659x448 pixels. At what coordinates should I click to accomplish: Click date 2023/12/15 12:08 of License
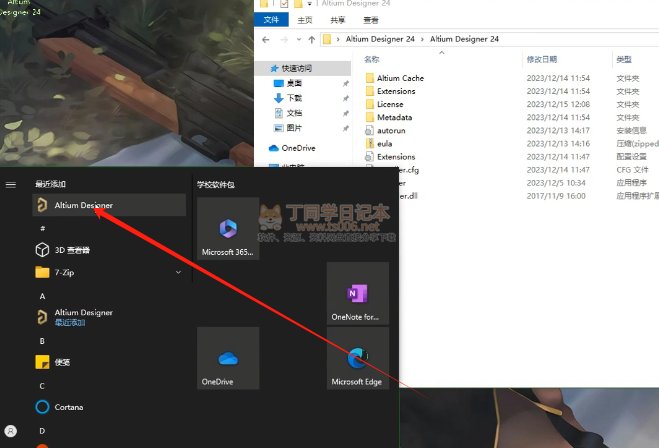(558, 104)
